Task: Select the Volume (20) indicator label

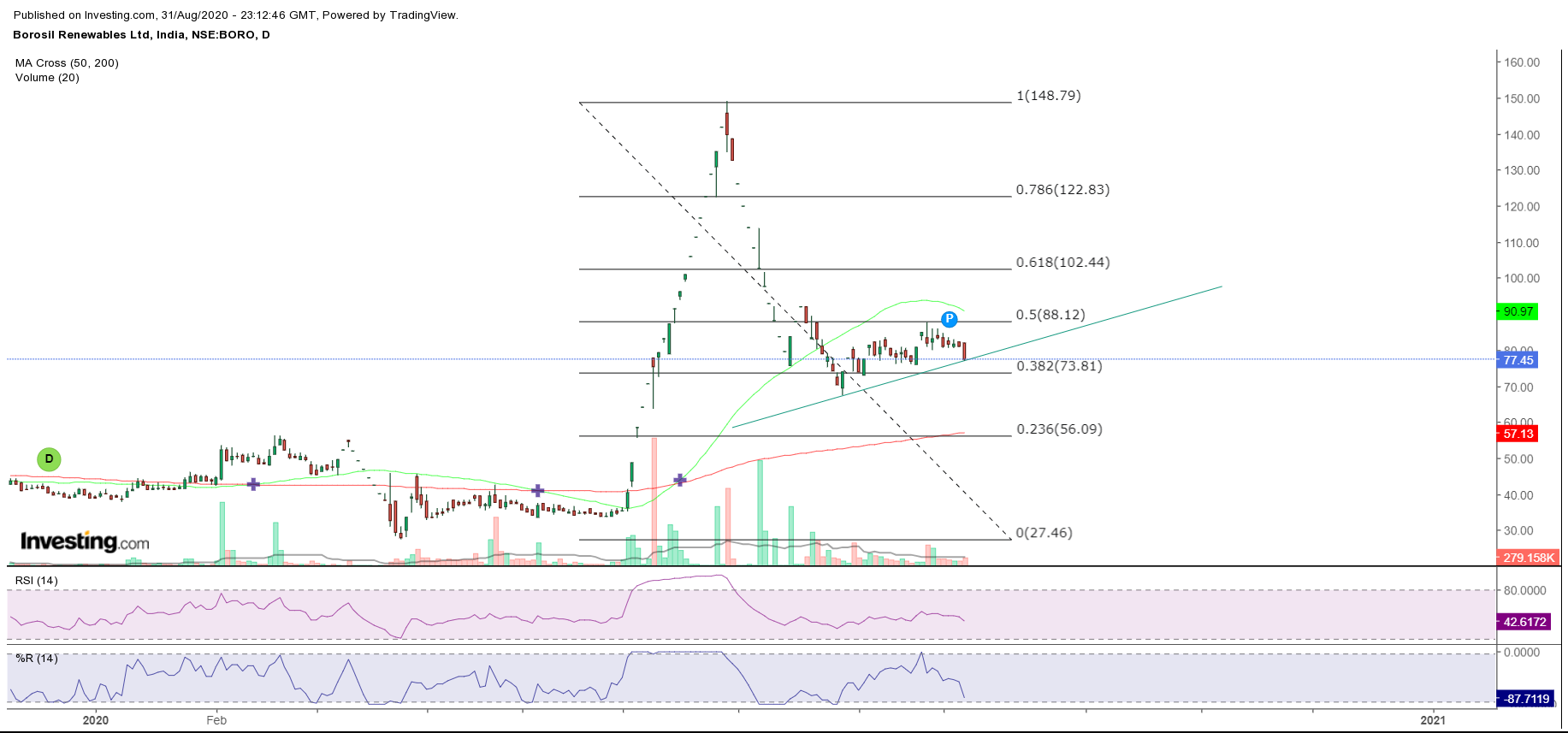Action: (47, 78)
